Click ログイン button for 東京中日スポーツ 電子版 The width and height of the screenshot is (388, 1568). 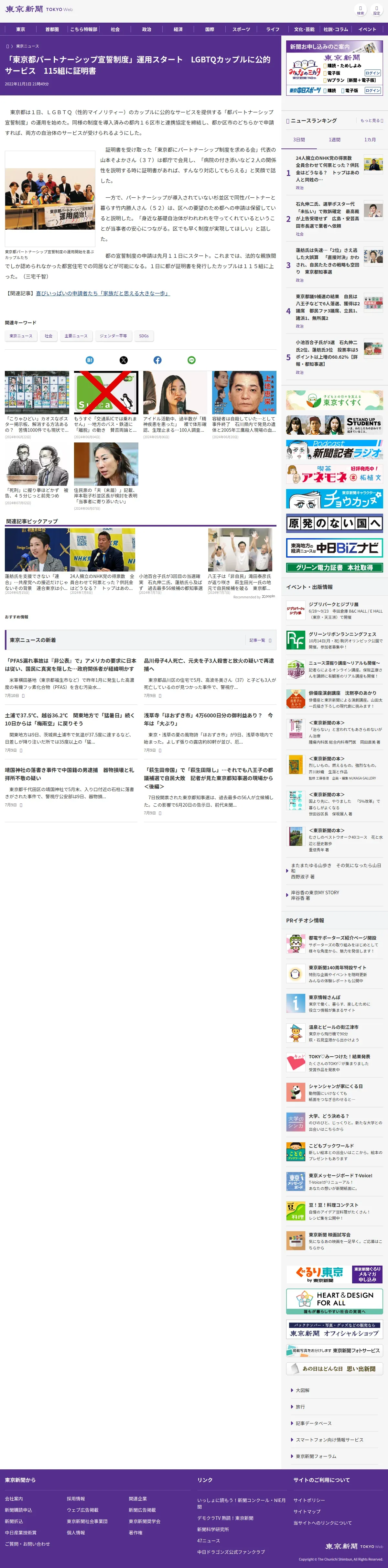373,91
